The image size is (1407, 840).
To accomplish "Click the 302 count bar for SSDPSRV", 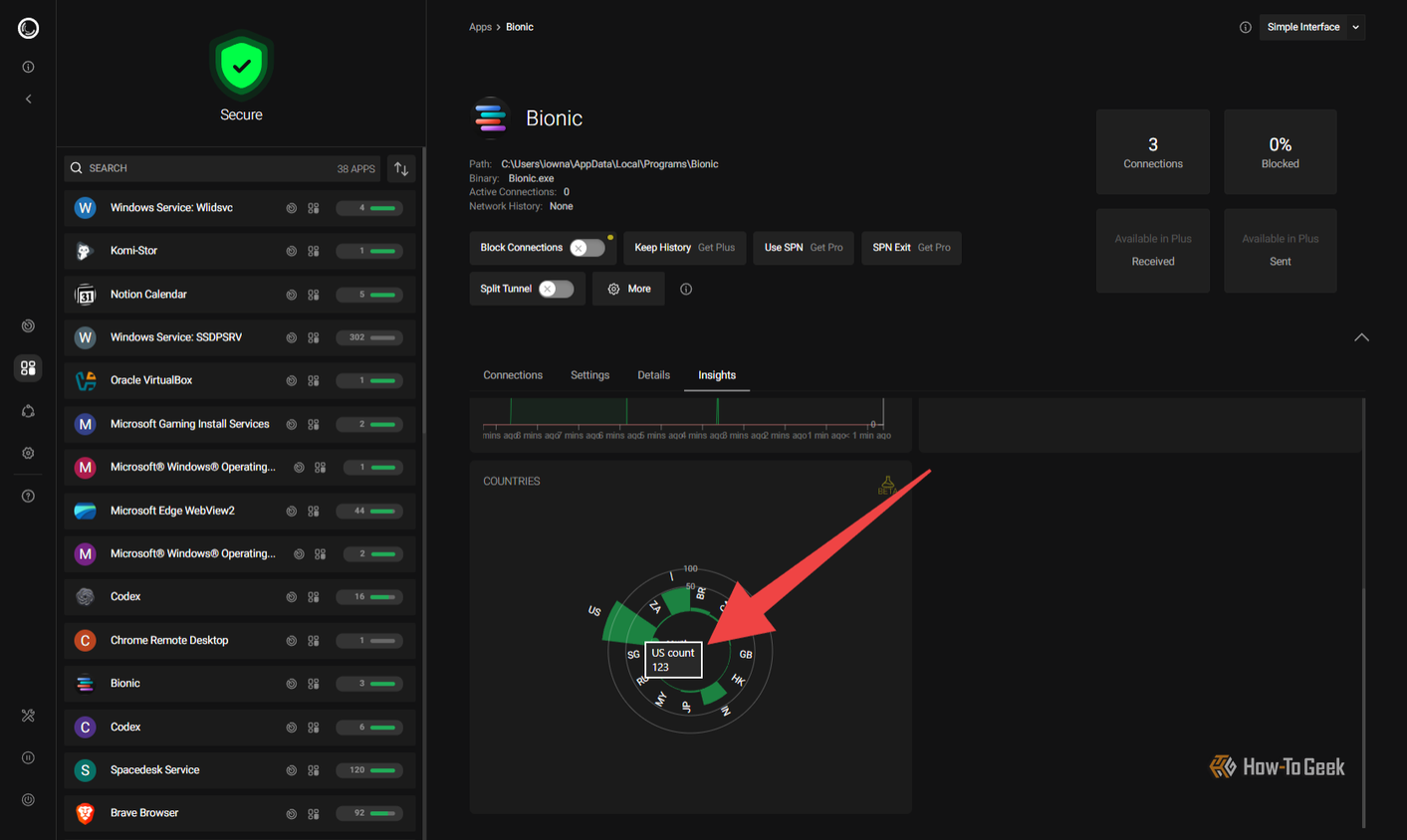I will pyautogui.click(x=369, y=337).
